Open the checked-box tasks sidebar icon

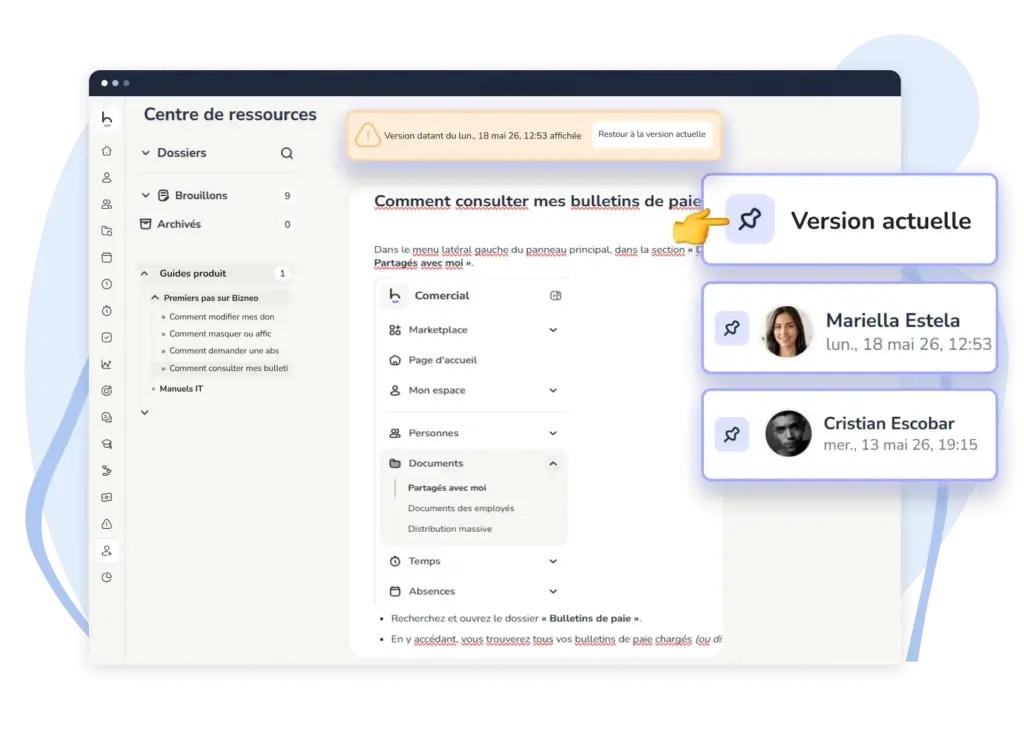[106, 338]
